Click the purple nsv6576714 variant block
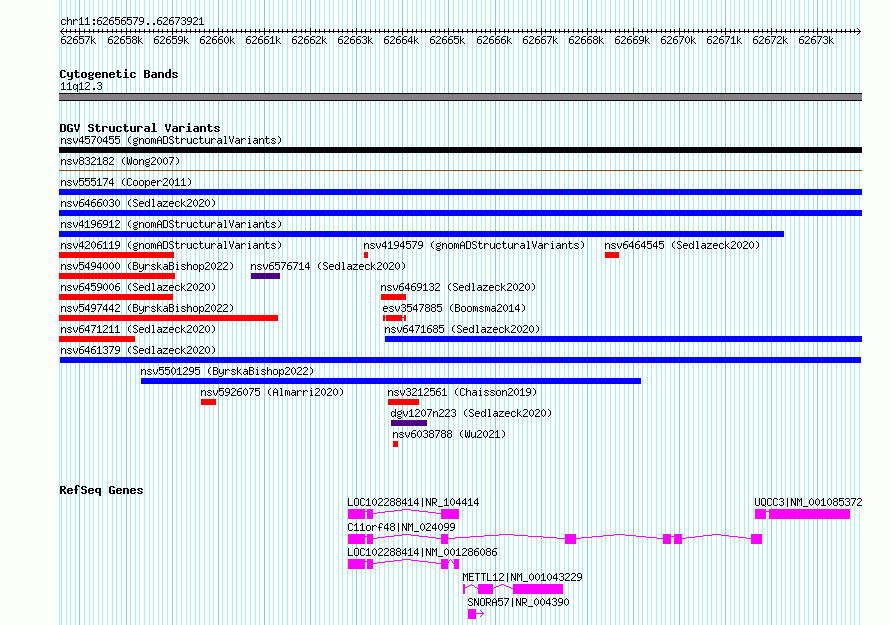 266,276
